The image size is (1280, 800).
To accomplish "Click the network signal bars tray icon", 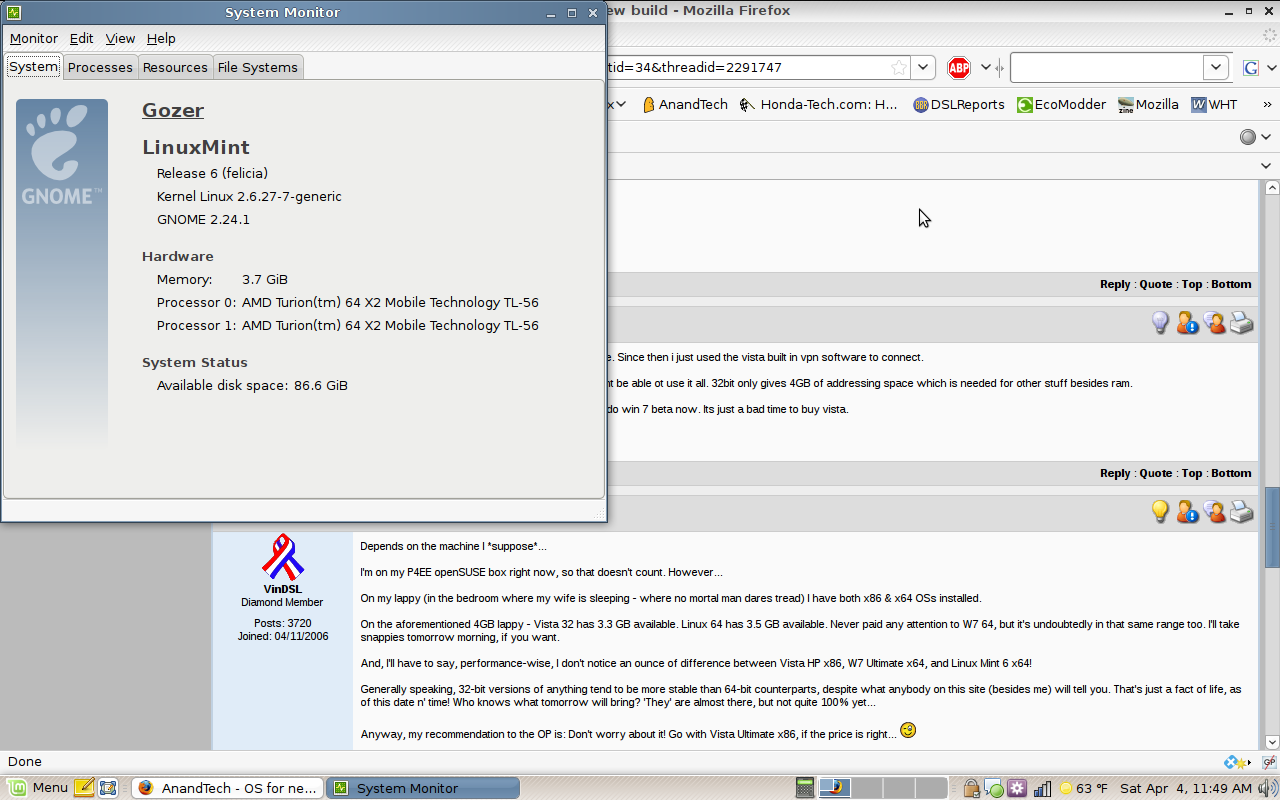I will tap(1042, 788).
